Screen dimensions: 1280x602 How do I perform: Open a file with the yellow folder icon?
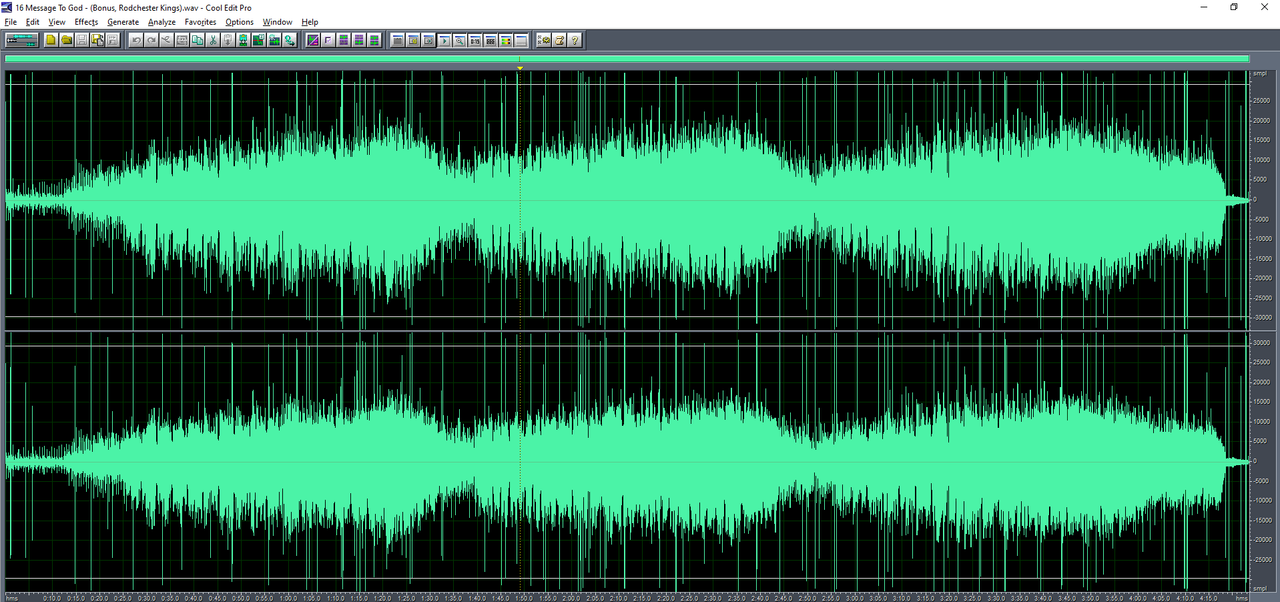[66, 40]
